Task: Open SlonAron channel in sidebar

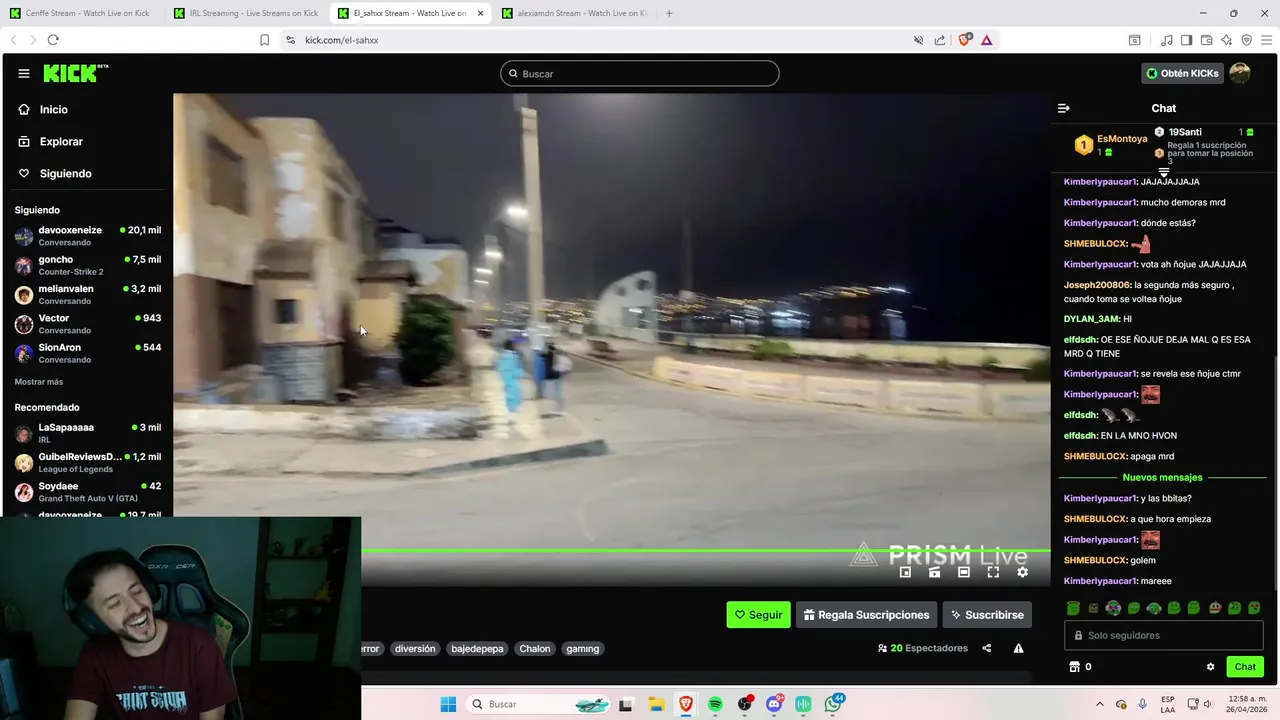Action: pyautogui.click(x=87, y=353)
